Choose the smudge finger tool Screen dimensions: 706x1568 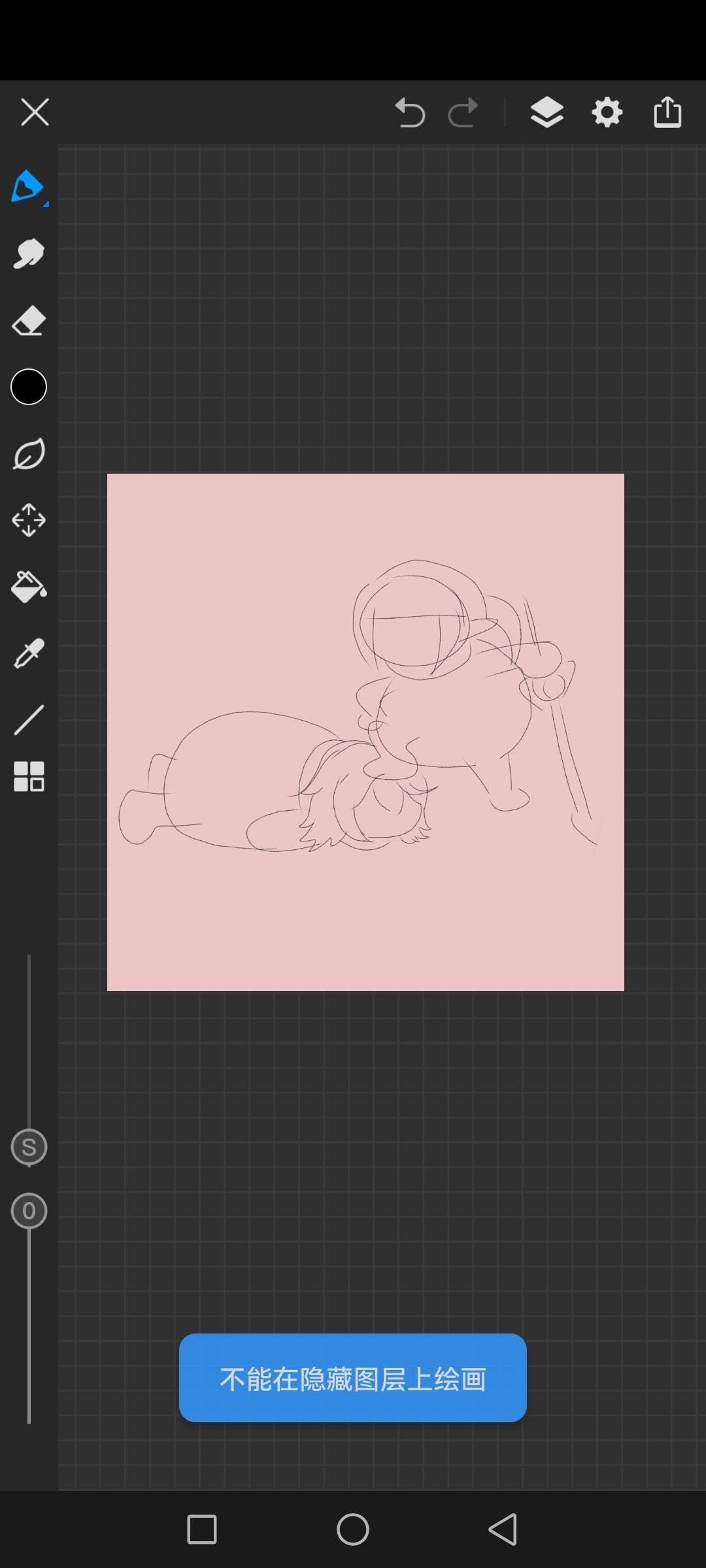[29, 253]
